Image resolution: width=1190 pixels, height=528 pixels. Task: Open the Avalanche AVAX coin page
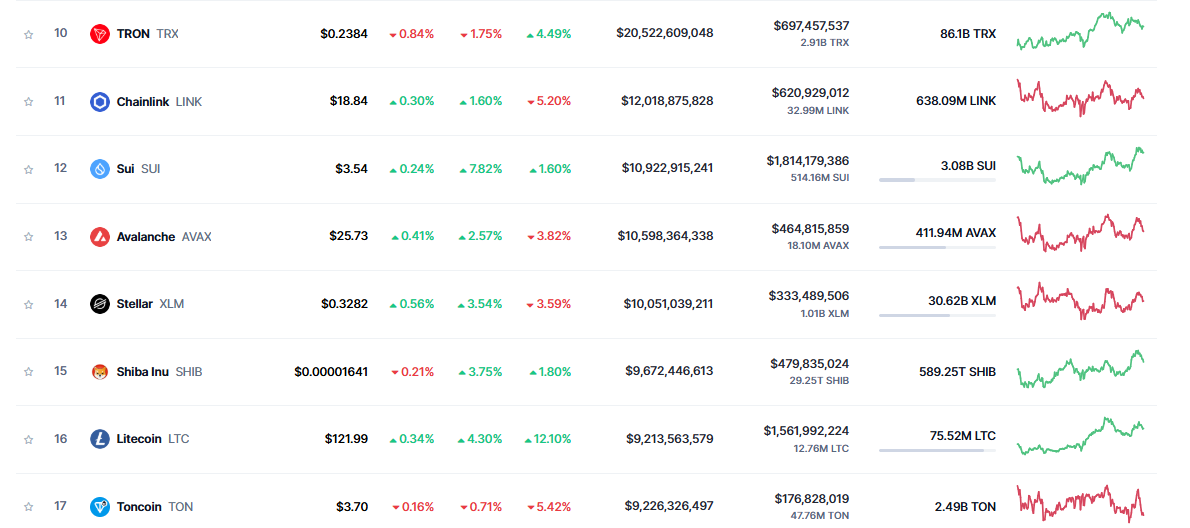point(164,237)
